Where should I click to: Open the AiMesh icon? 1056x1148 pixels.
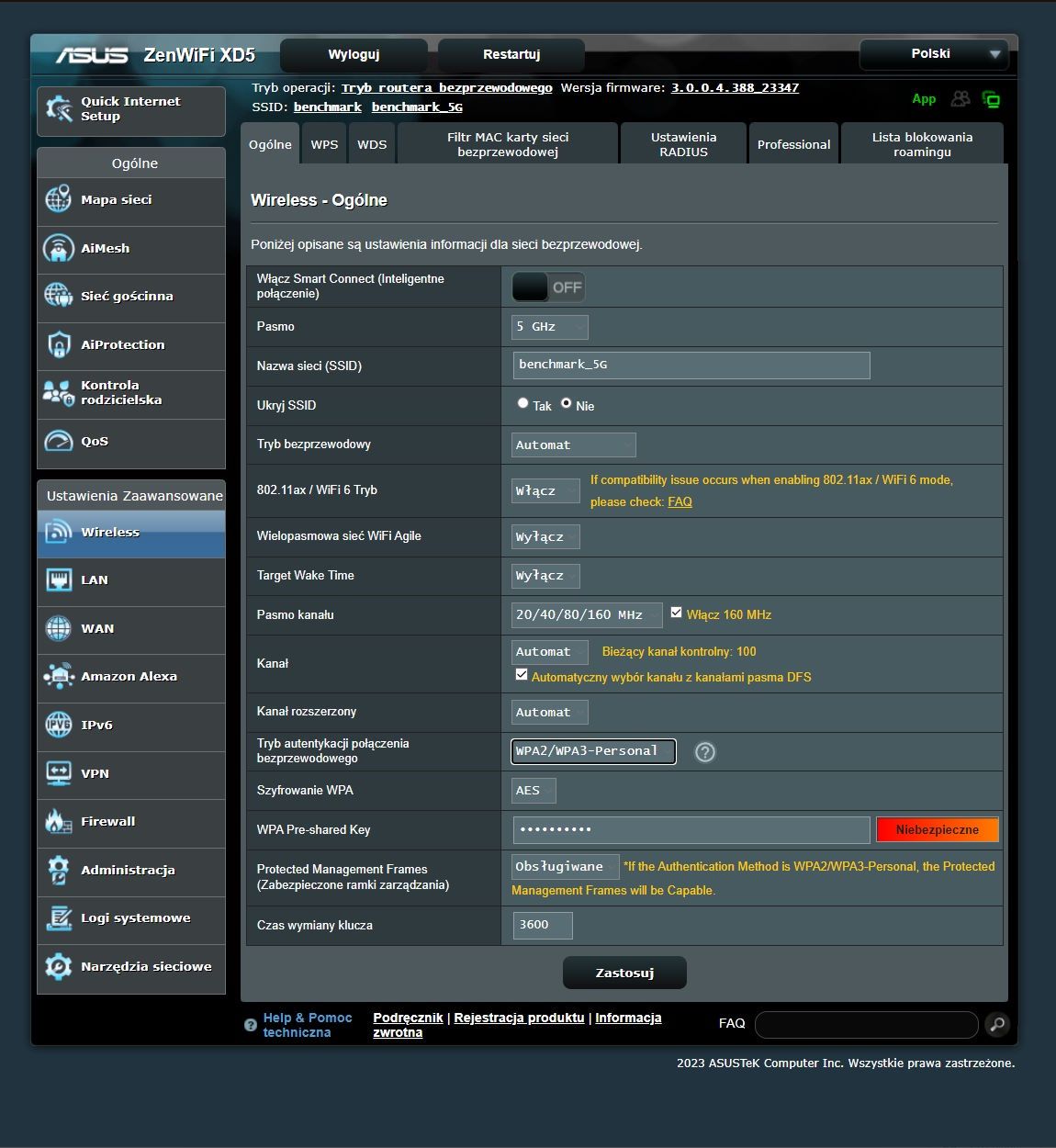click(59, 248)
